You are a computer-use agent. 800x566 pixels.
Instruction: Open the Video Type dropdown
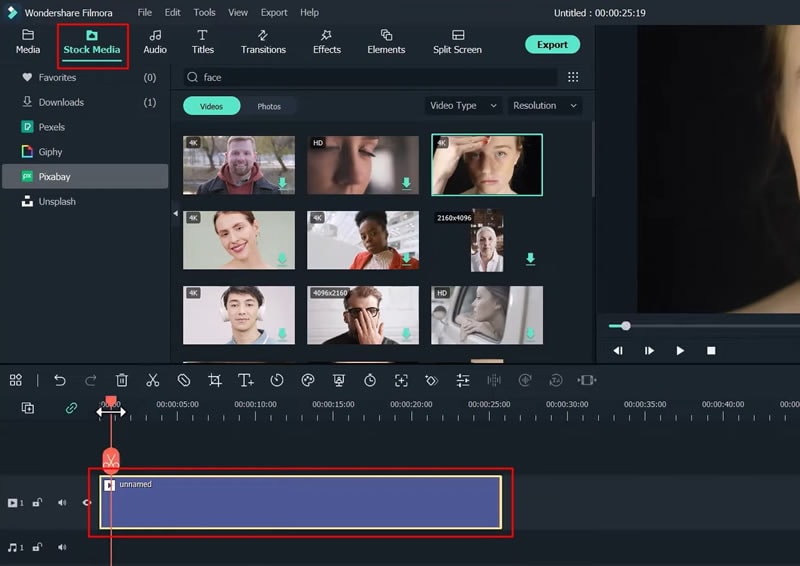click(x=463, y=106)
